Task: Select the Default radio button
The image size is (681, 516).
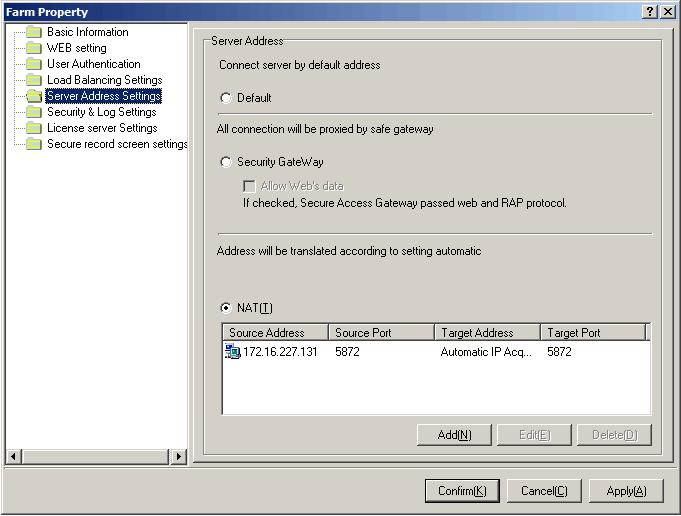Action: 226,98
